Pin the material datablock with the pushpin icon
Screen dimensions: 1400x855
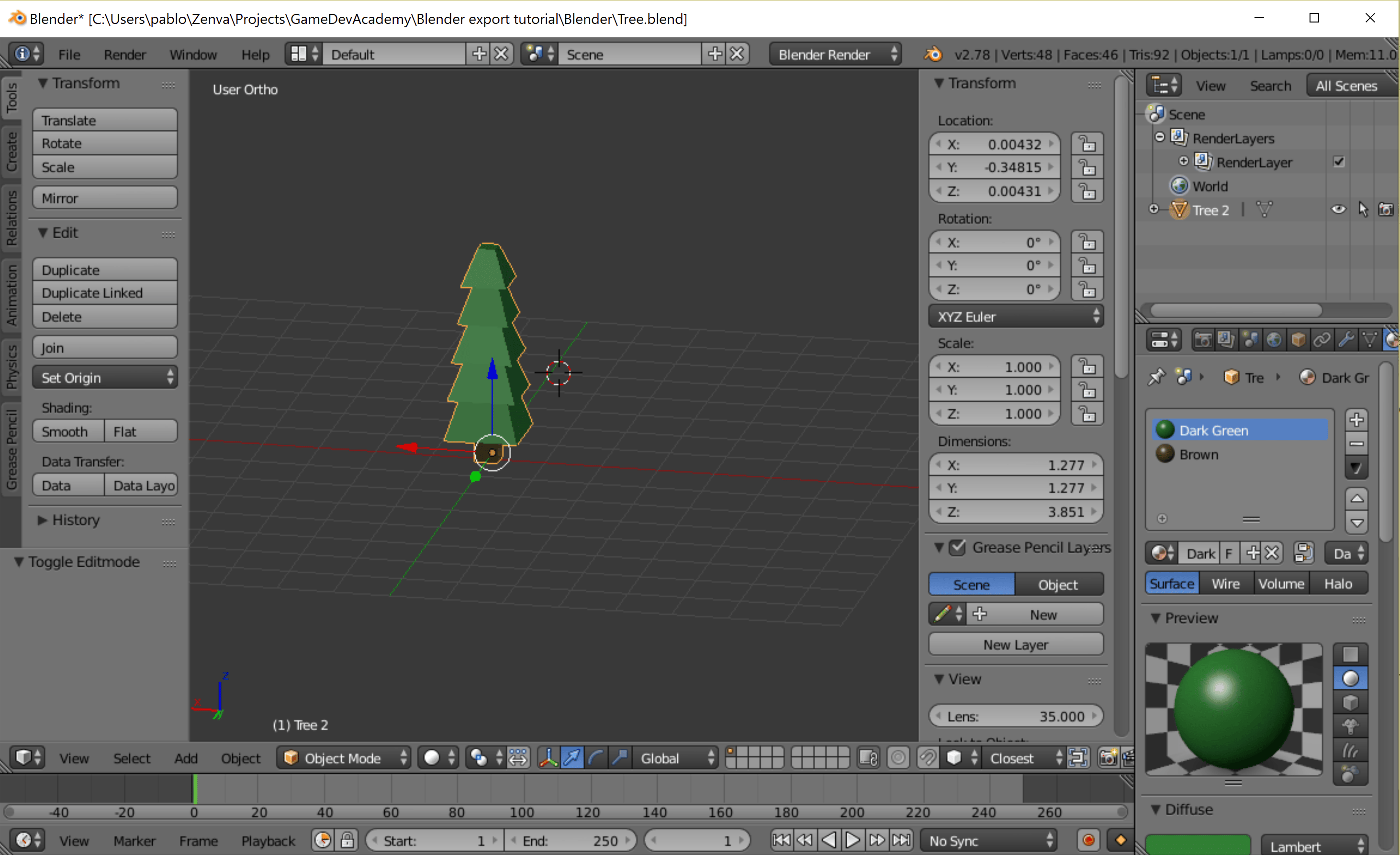[x=1157, y=376]
